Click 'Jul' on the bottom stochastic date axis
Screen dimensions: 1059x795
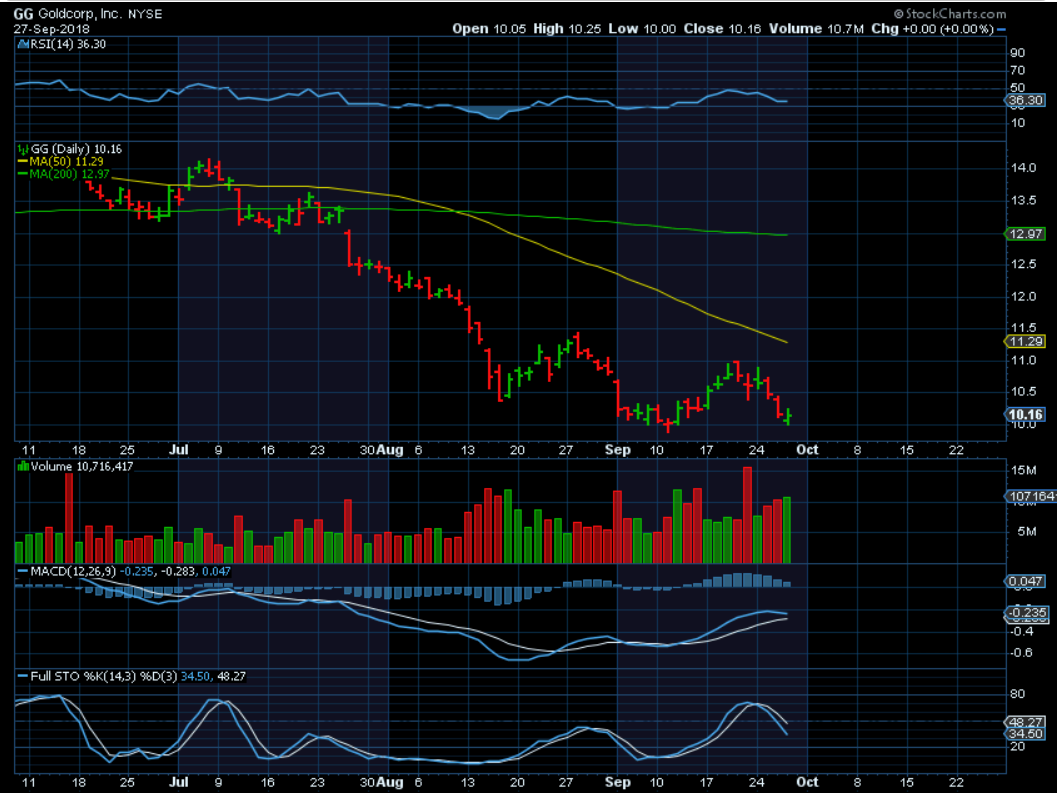178,782
